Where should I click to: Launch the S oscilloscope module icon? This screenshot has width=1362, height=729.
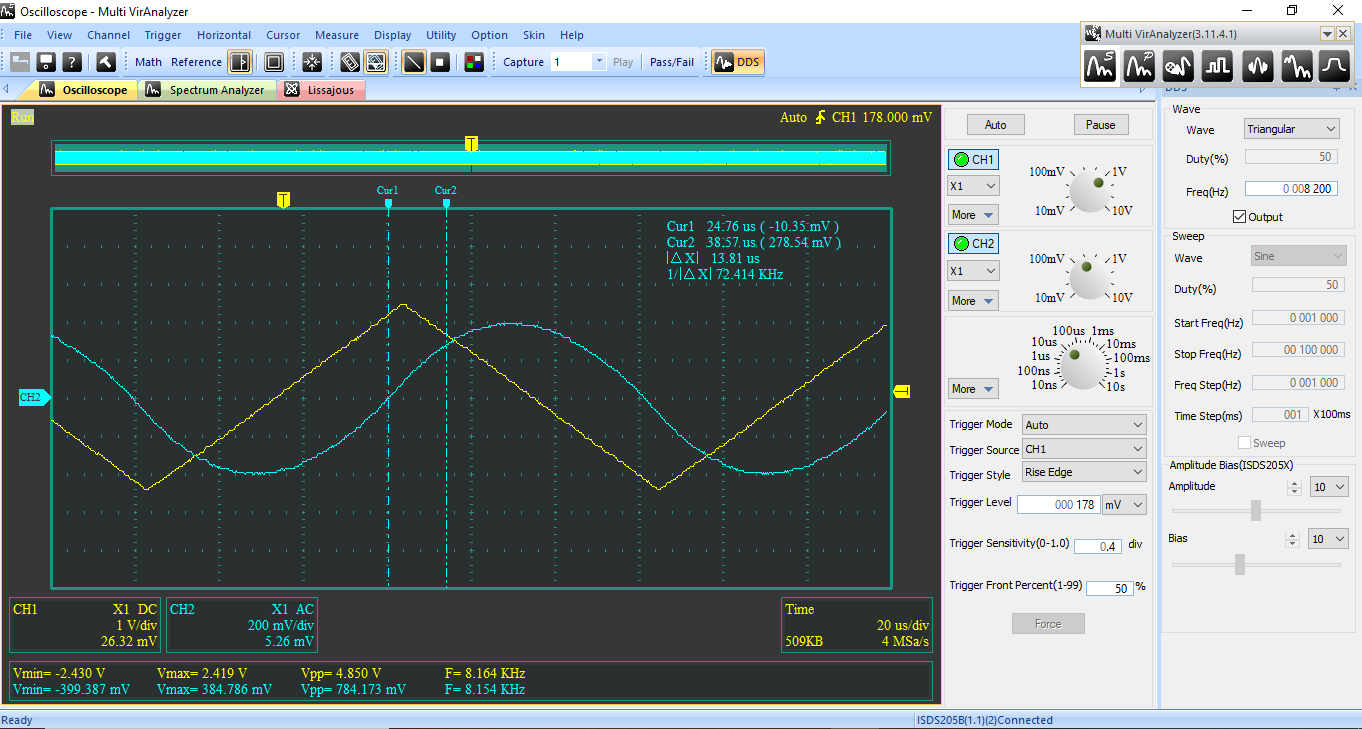[x=1101, y=66]
